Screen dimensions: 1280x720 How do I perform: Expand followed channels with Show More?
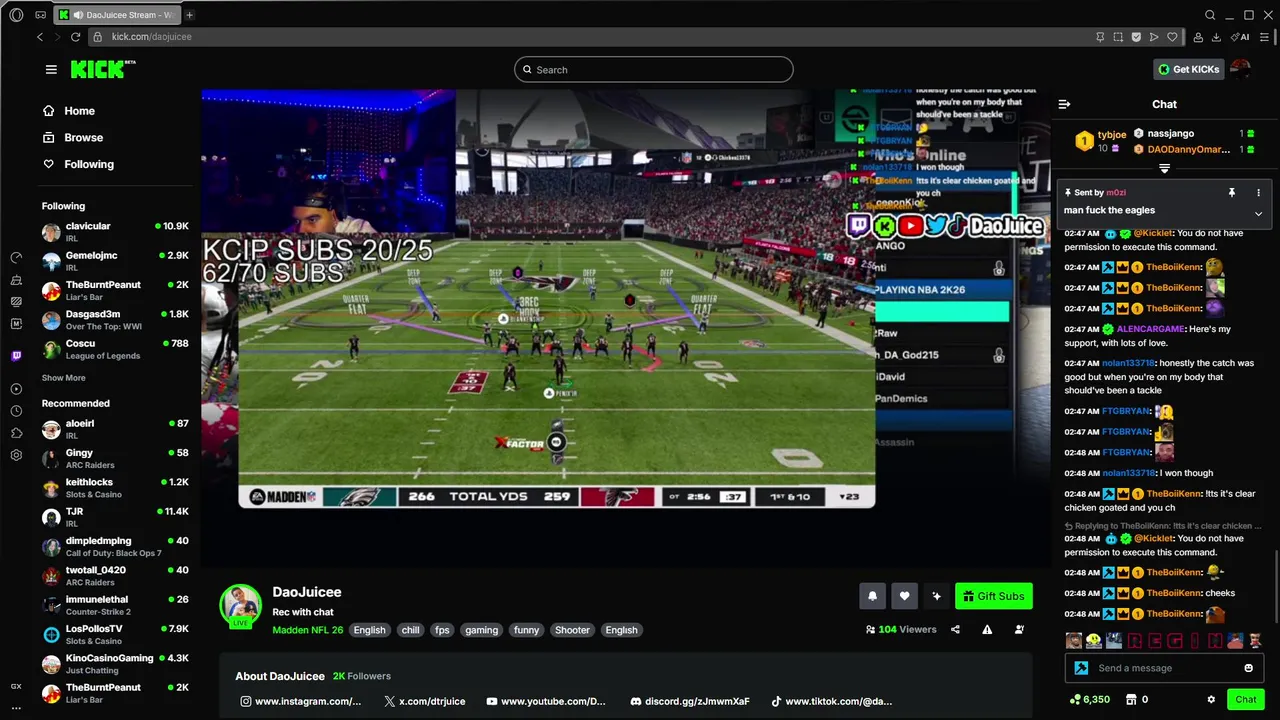point(64,378)
